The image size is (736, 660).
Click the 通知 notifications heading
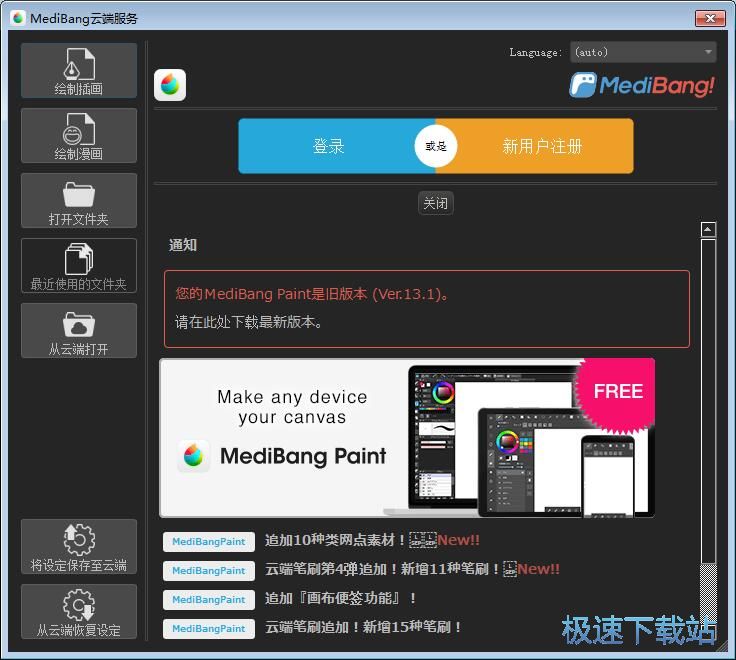pos(183,245)
